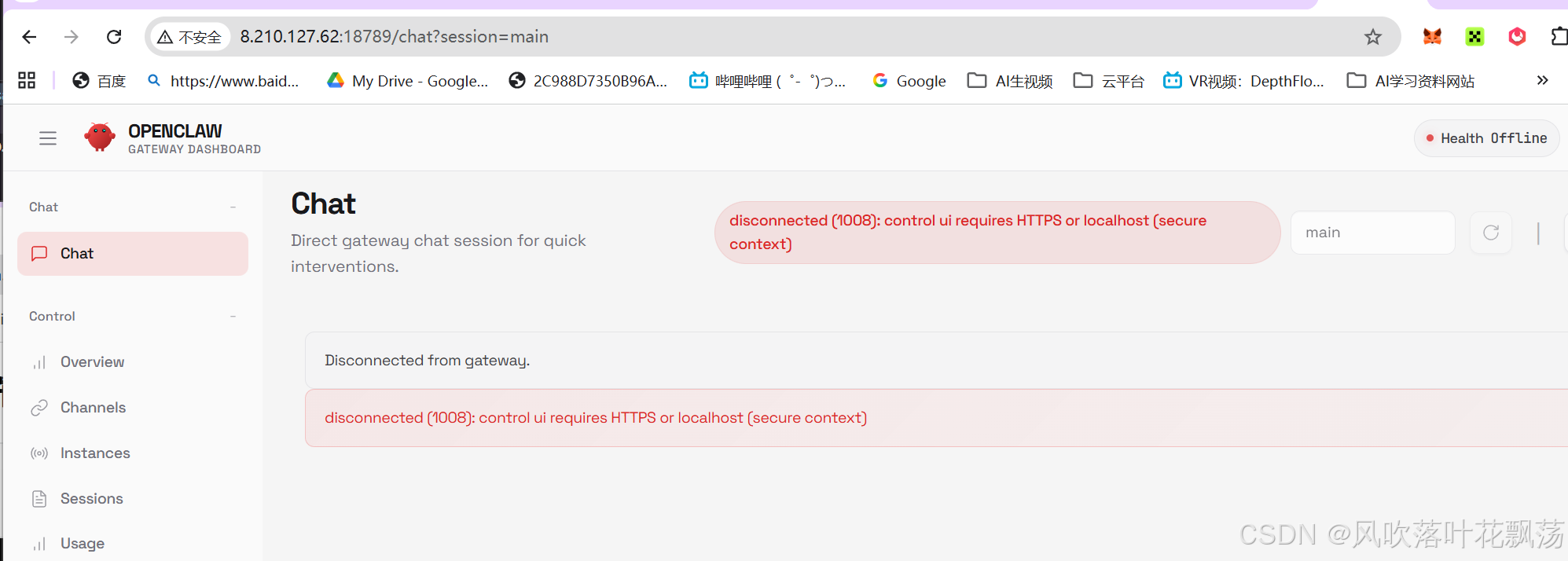Open the MetaMask fox extension
Screen dimensions: 1568x561
[1432, 36]
